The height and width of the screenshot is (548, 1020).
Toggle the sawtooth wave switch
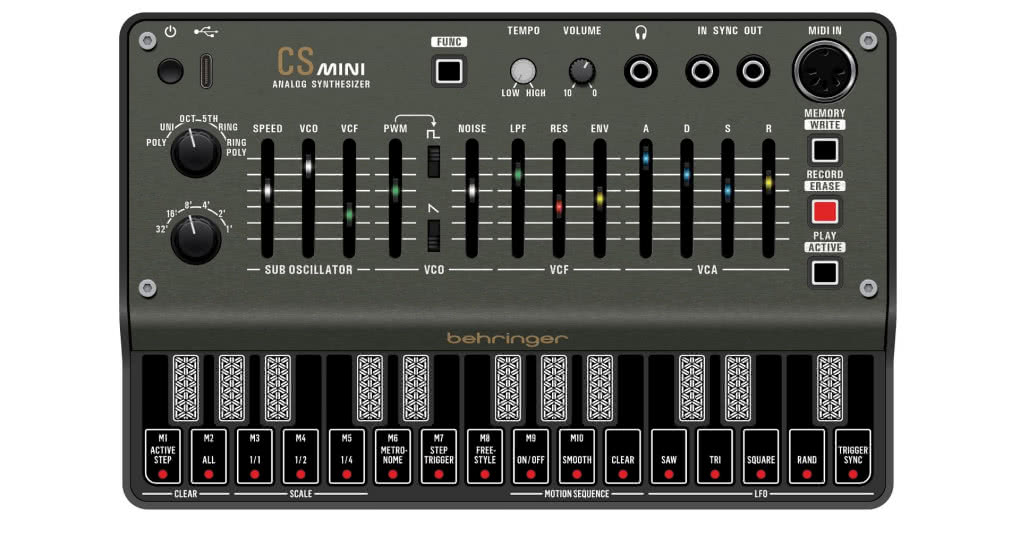(433, 236)
